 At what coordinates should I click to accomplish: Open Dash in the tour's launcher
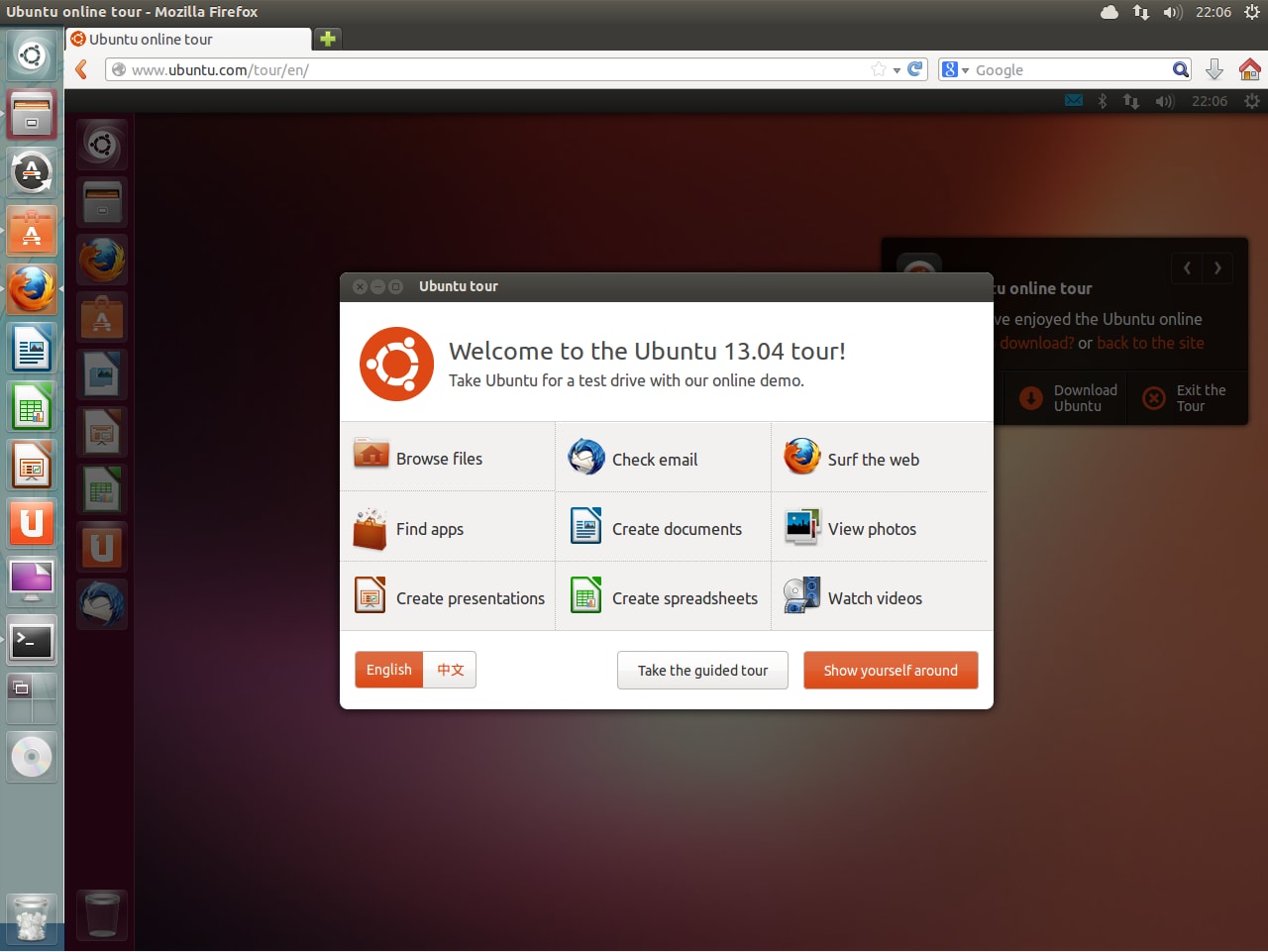(x=102, y=146)
